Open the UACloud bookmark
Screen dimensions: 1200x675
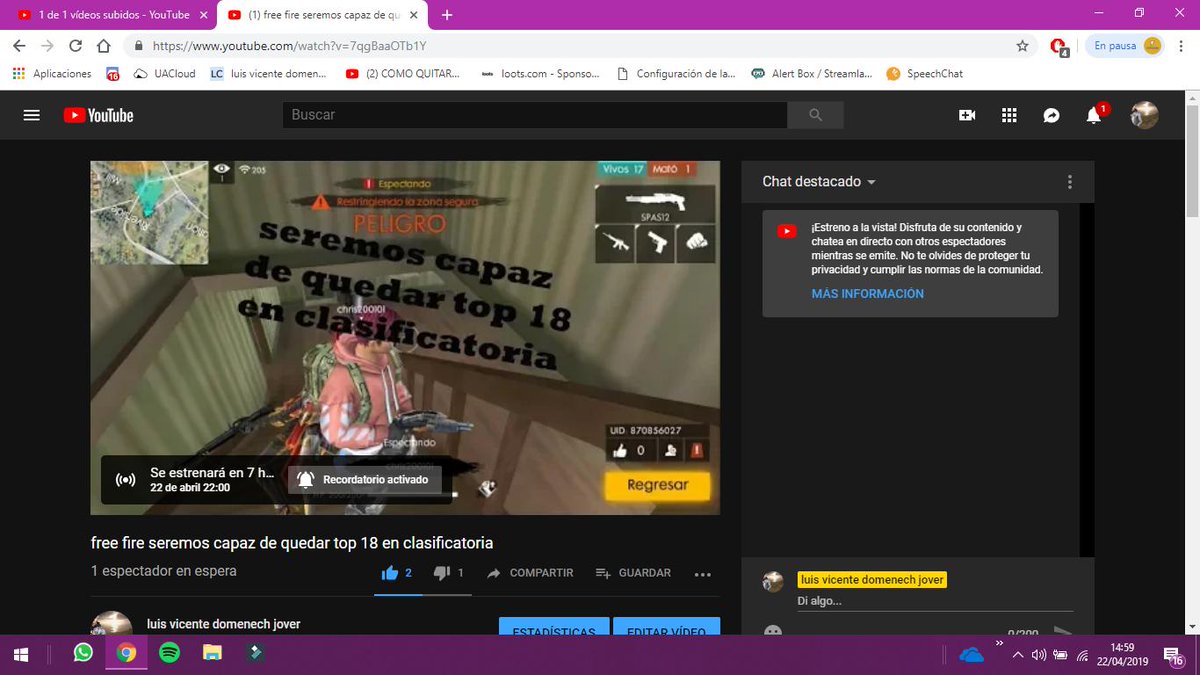point(164,74)
